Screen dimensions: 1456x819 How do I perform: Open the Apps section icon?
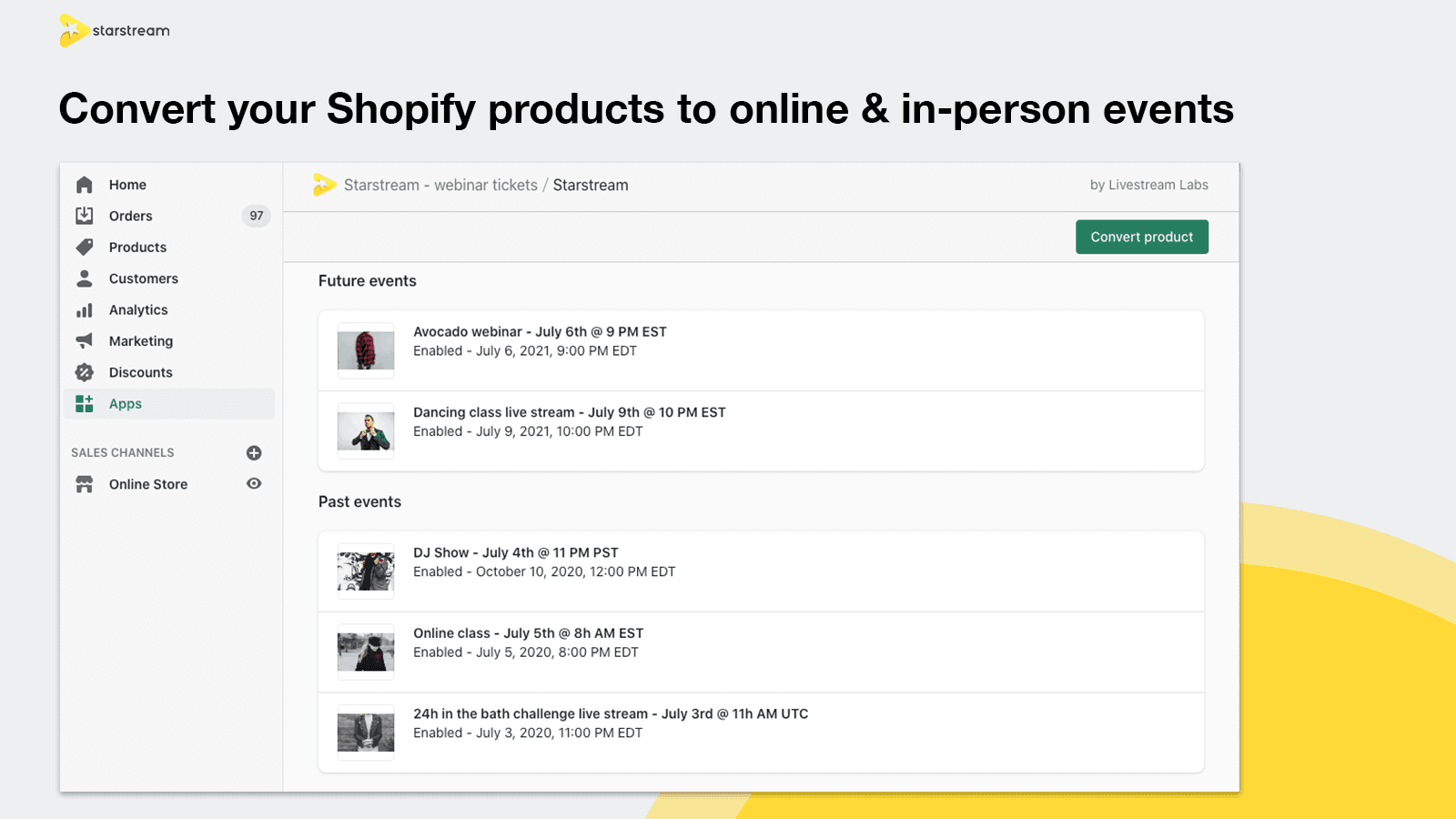(x=84, y=403)
